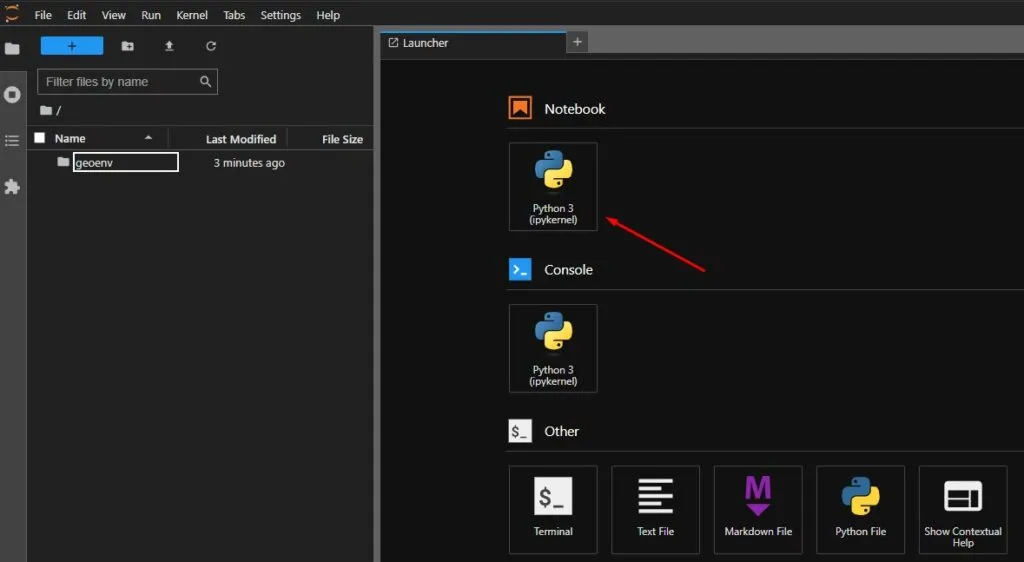Sort files by File Size
The image size is (1024, 562).
tap(342, 139)
